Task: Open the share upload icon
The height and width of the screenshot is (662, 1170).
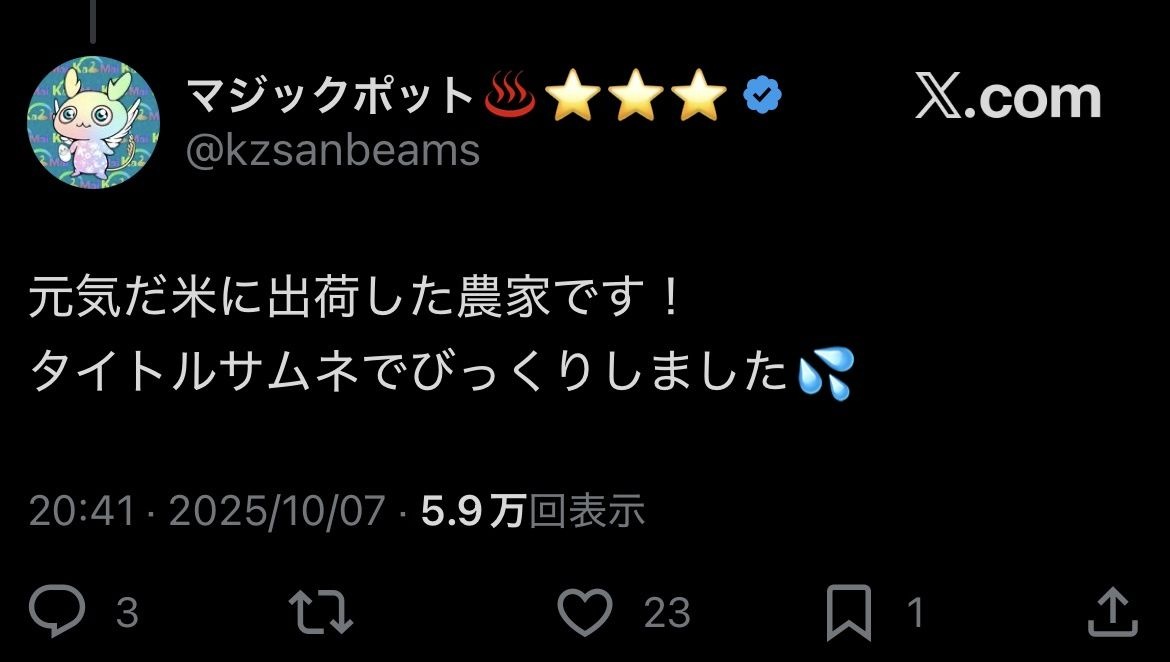Action: 1113,611
